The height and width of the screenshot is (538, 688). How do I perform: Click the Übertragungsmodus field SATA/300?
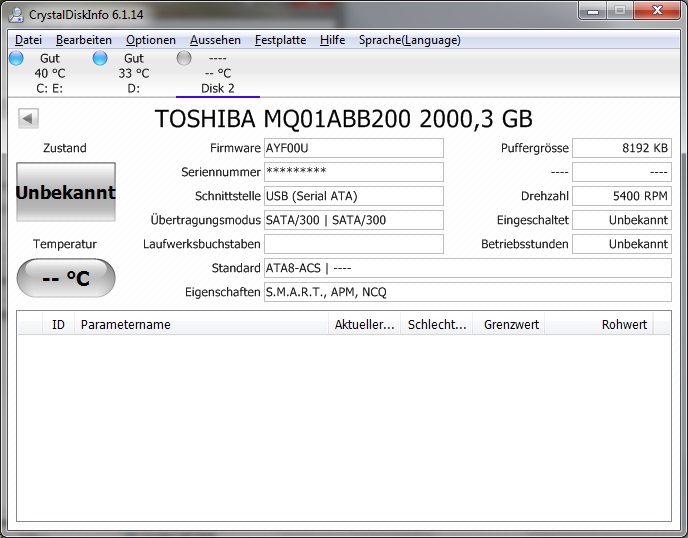[354, 220]
